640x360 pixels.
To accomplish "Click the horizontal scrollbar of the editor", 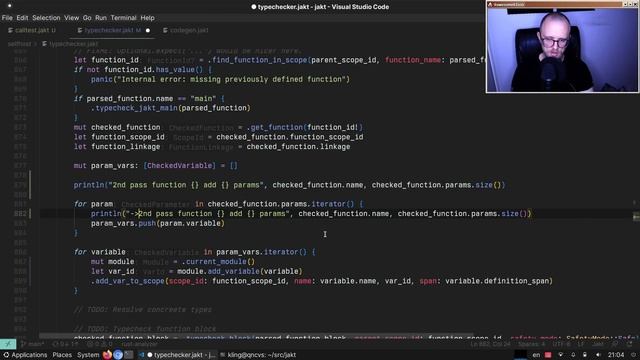I will click(256, 337).
